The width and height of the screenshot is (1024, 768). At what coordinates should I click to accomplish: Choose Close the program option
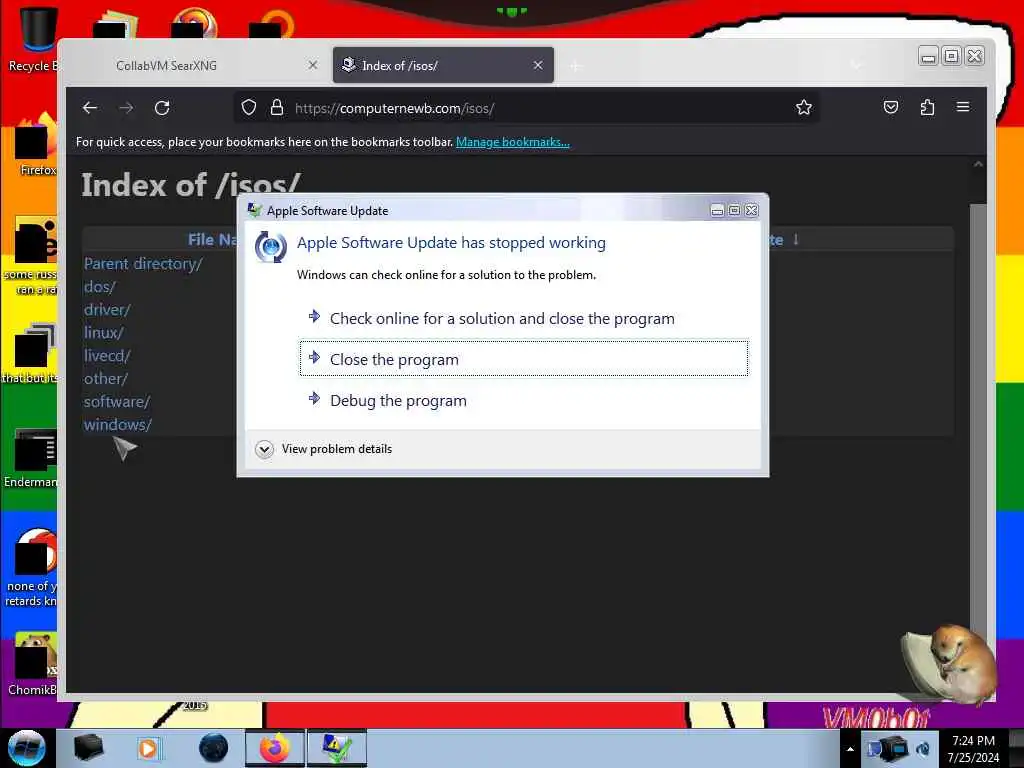(524, 359)
